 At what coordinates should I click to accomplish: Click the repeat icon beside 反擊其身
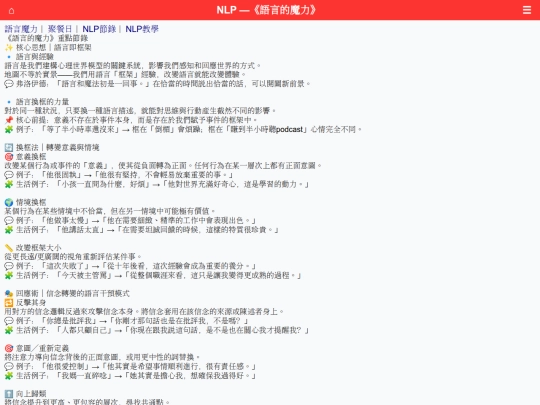[9, 303]
